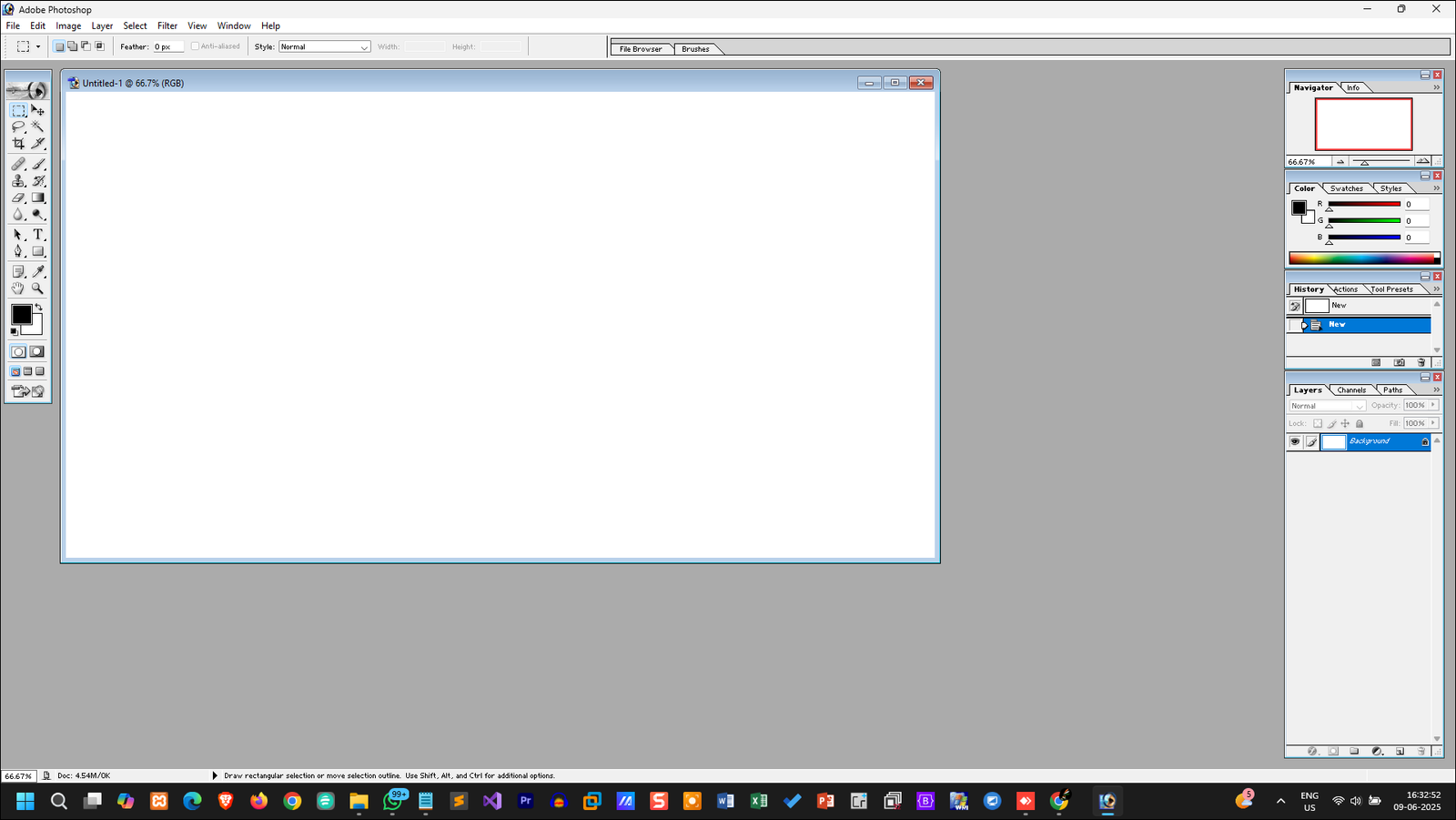
Task: Switch to Full screen mode
Action: click(40, 371)
